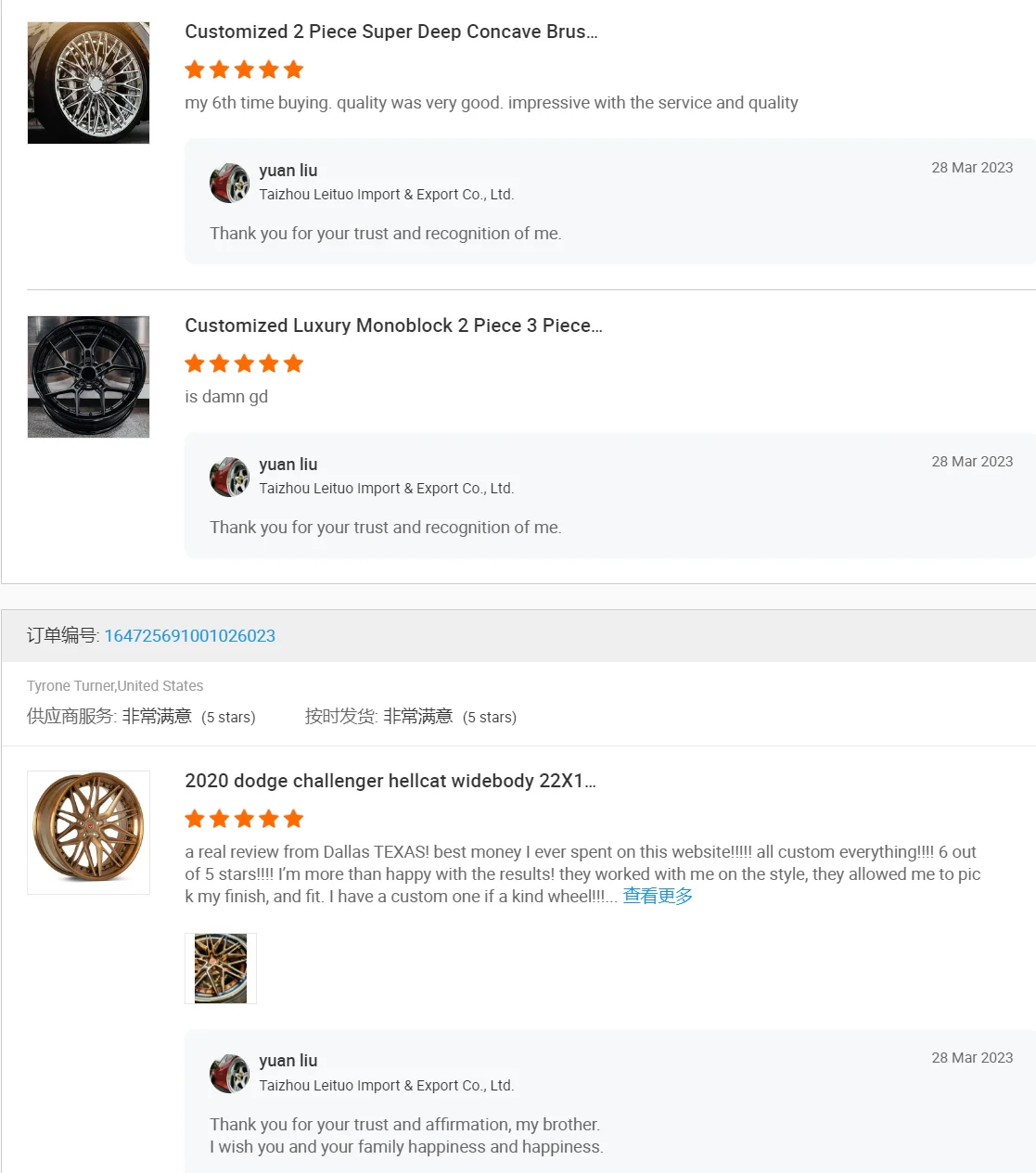
Task: Click star rating of the Luxury Monoblock review
Action: 244,363
